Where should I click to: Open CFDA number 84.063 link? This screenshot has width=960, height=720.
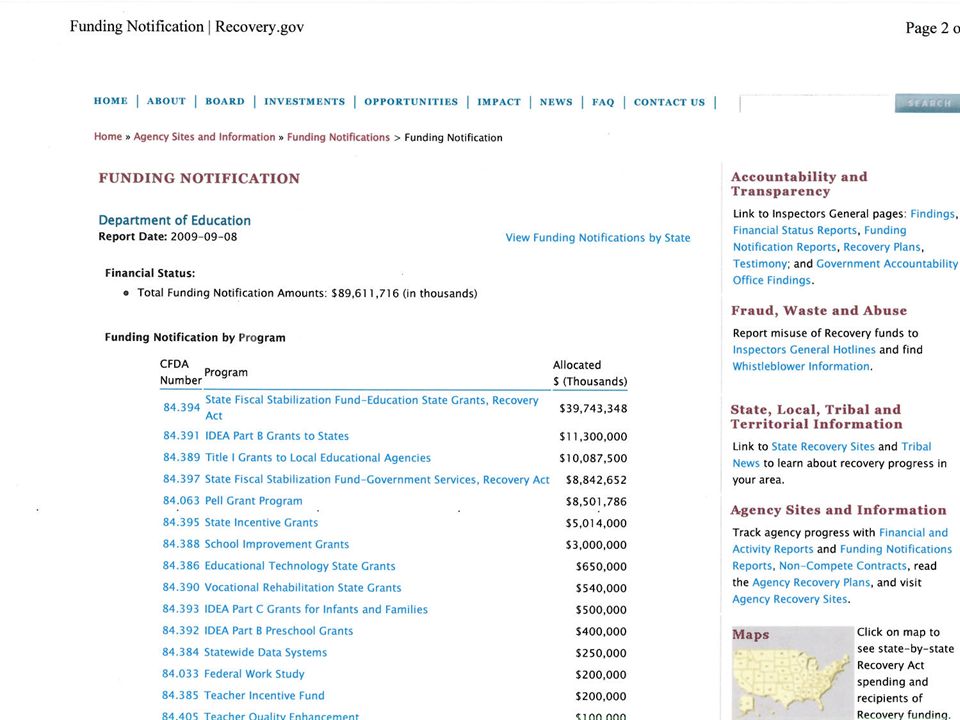tap(181, 501)
